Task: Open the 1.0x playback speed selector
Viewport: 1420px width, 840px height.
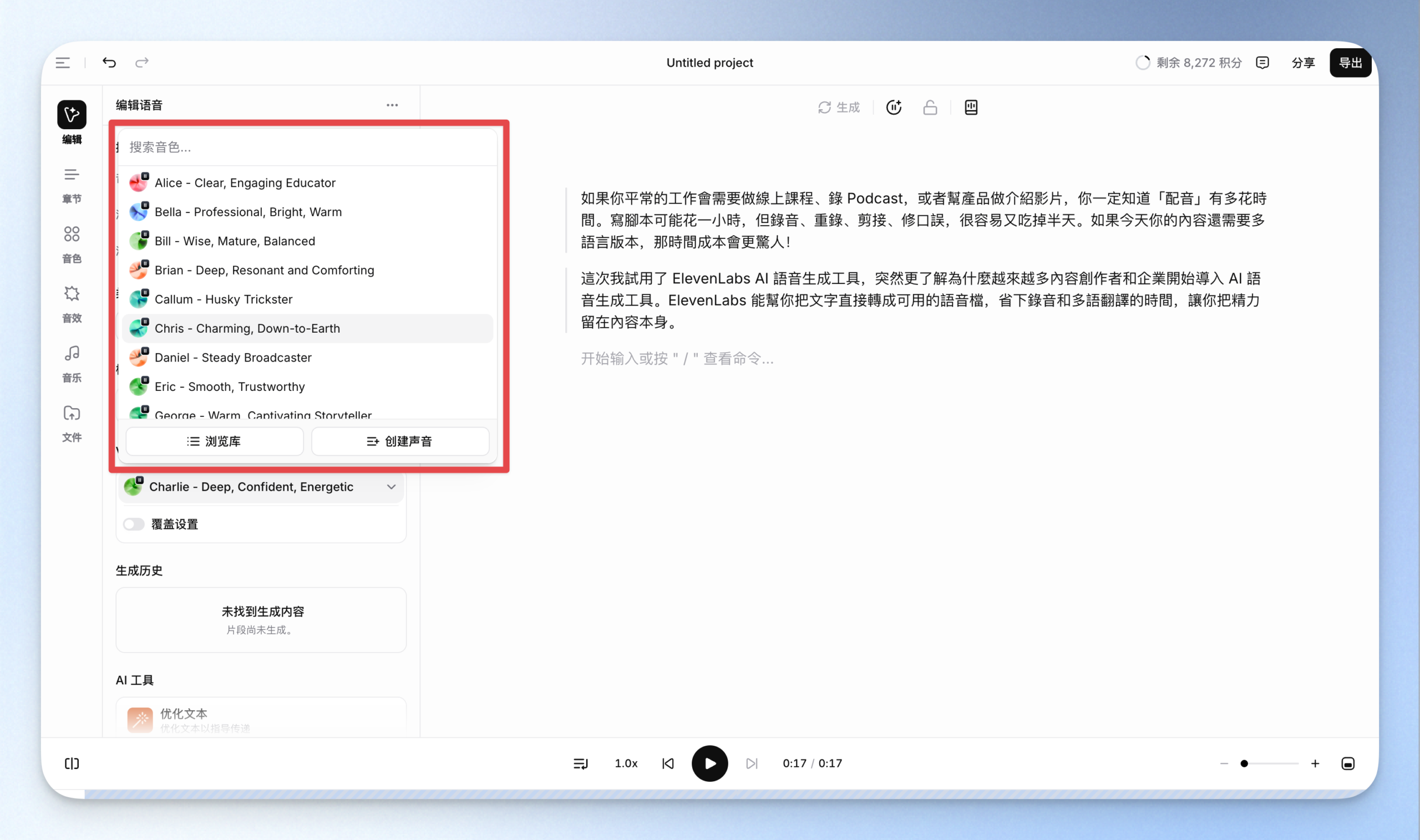Action: [626, 764]
